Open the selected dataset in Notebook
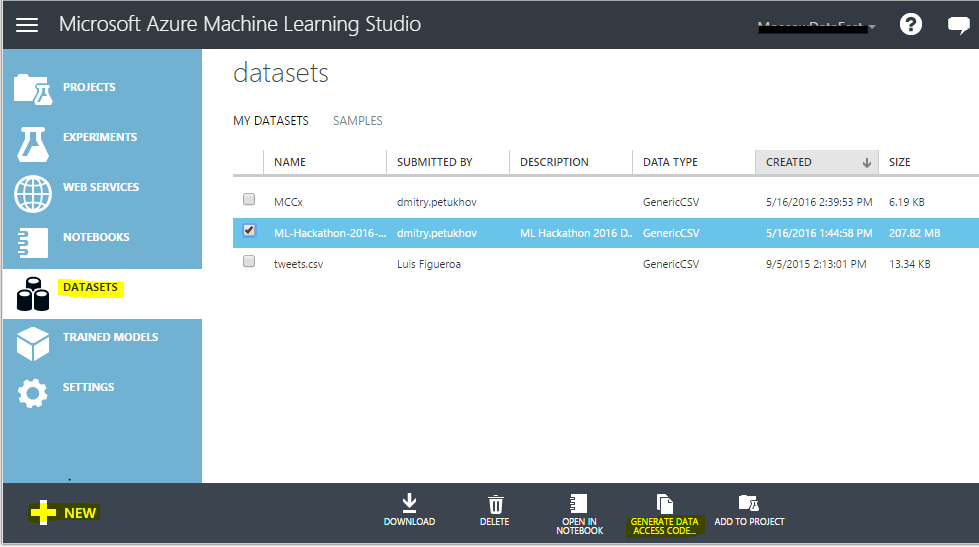The image size is (979, 547). click(x=579, y=515)
